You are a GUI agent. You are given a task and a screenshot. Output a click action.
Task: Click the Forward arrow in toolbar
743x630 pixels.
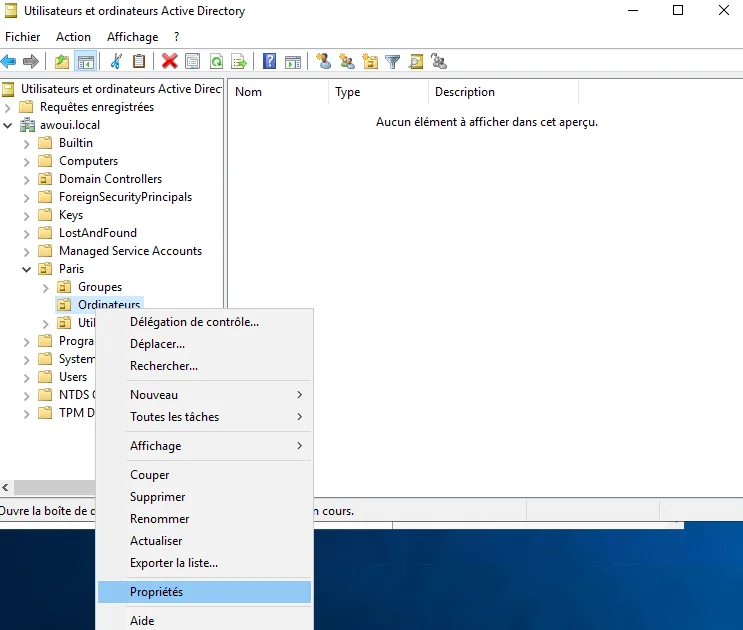coord(31,62)
